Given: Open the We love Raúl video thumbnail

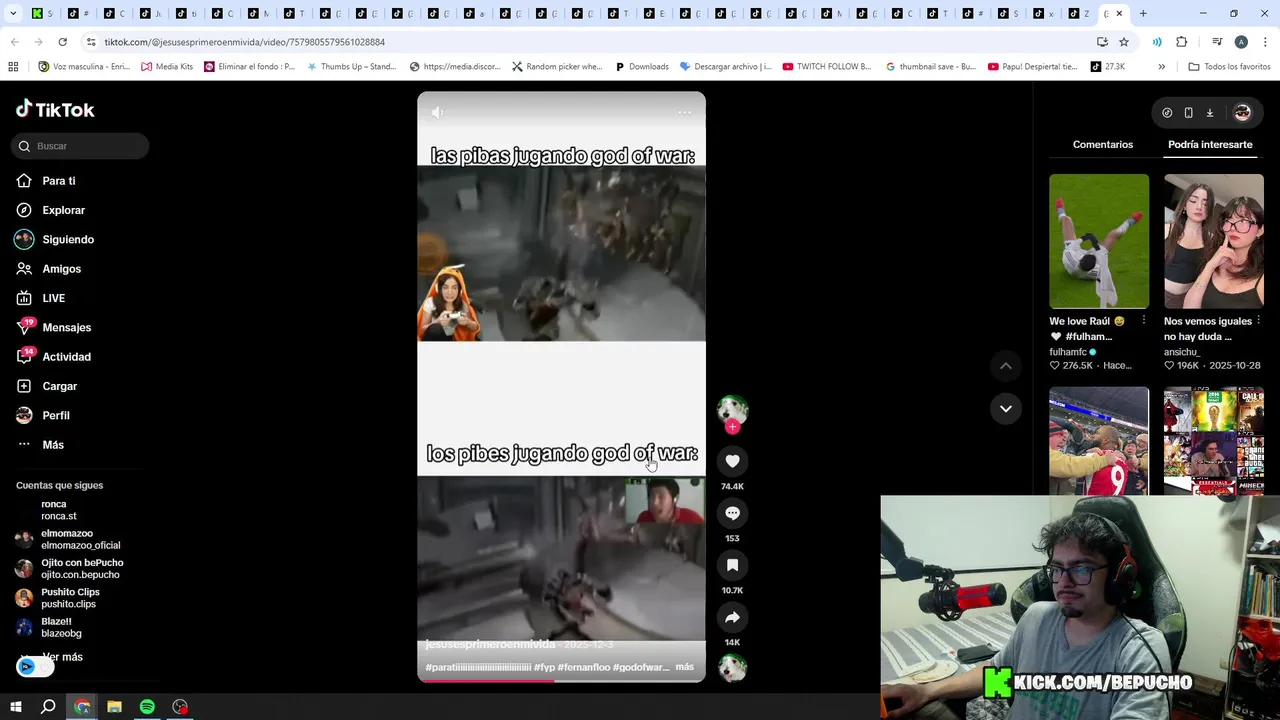Looking at the screenshot, I should tap(1099, 241).
